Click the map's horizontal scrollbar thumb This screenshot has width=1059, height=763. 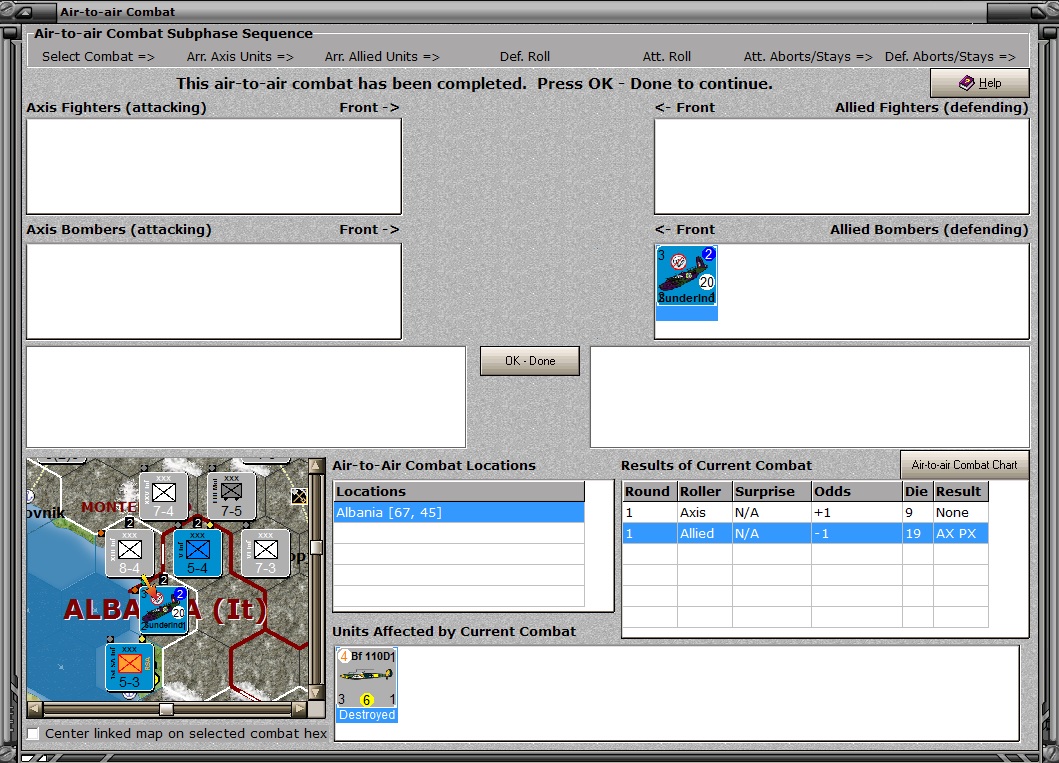click(166, 709)
